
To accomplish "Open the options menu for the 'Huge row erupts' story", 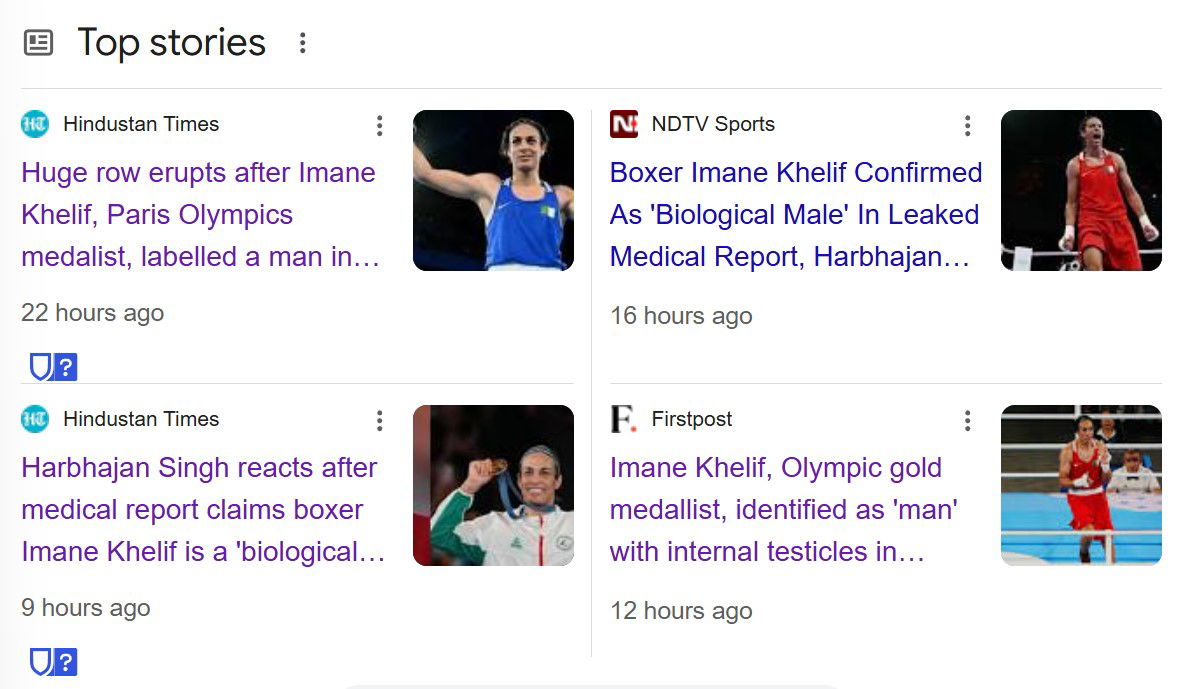I will point(379,126).
